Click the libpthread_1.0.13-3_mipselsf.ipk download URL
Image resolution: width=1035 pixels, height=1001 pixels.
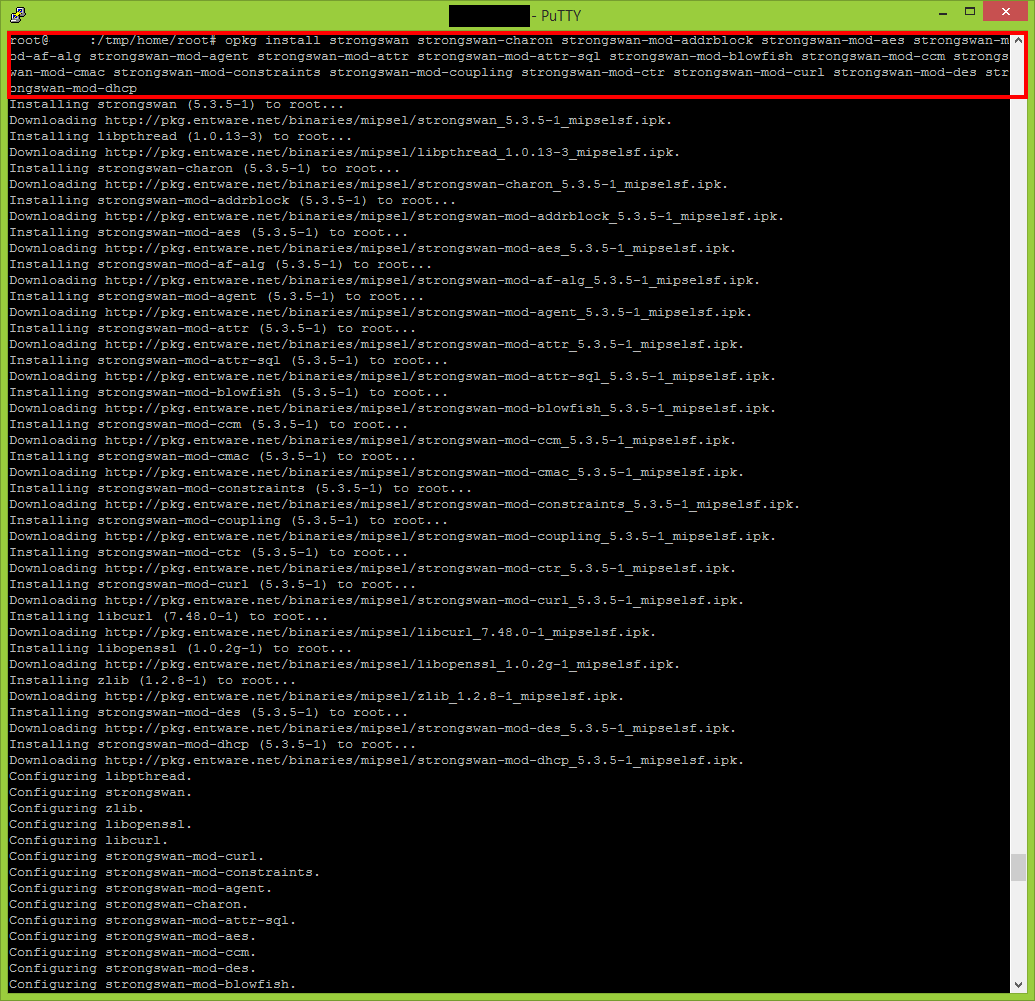(392, 153)
